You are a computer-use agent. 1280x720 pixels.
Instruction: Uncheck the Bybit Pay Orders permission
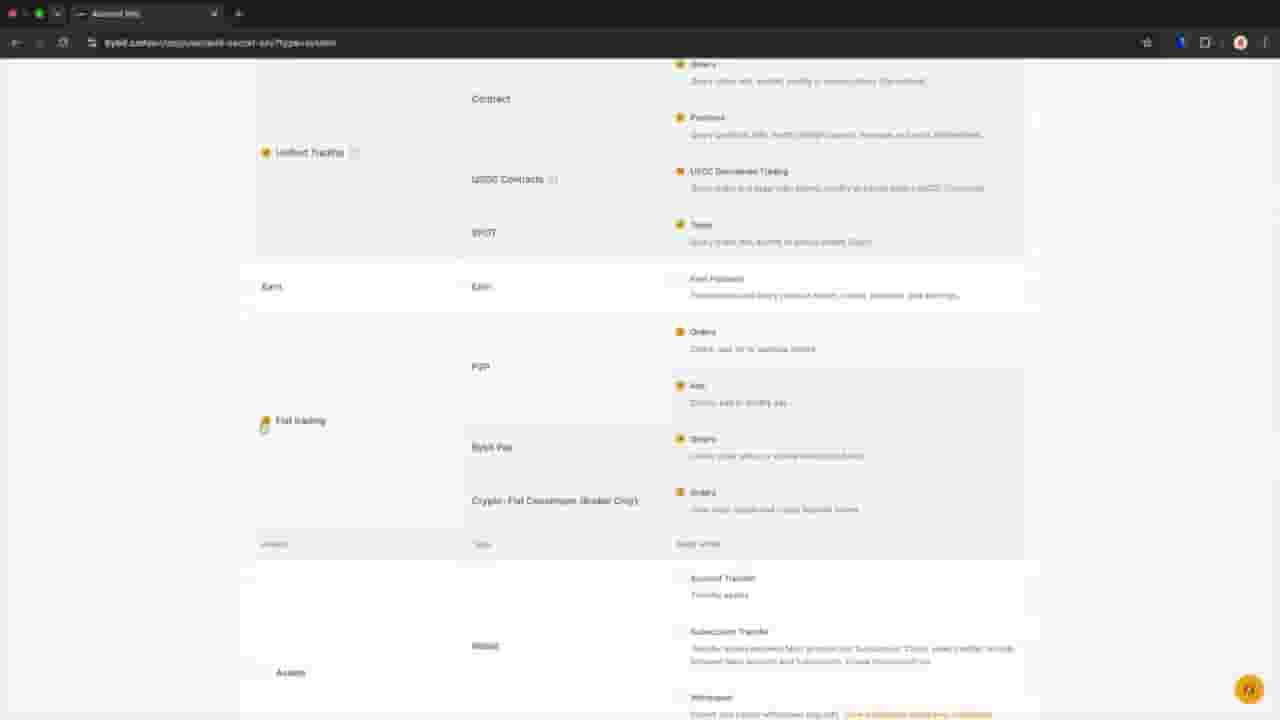680,439
